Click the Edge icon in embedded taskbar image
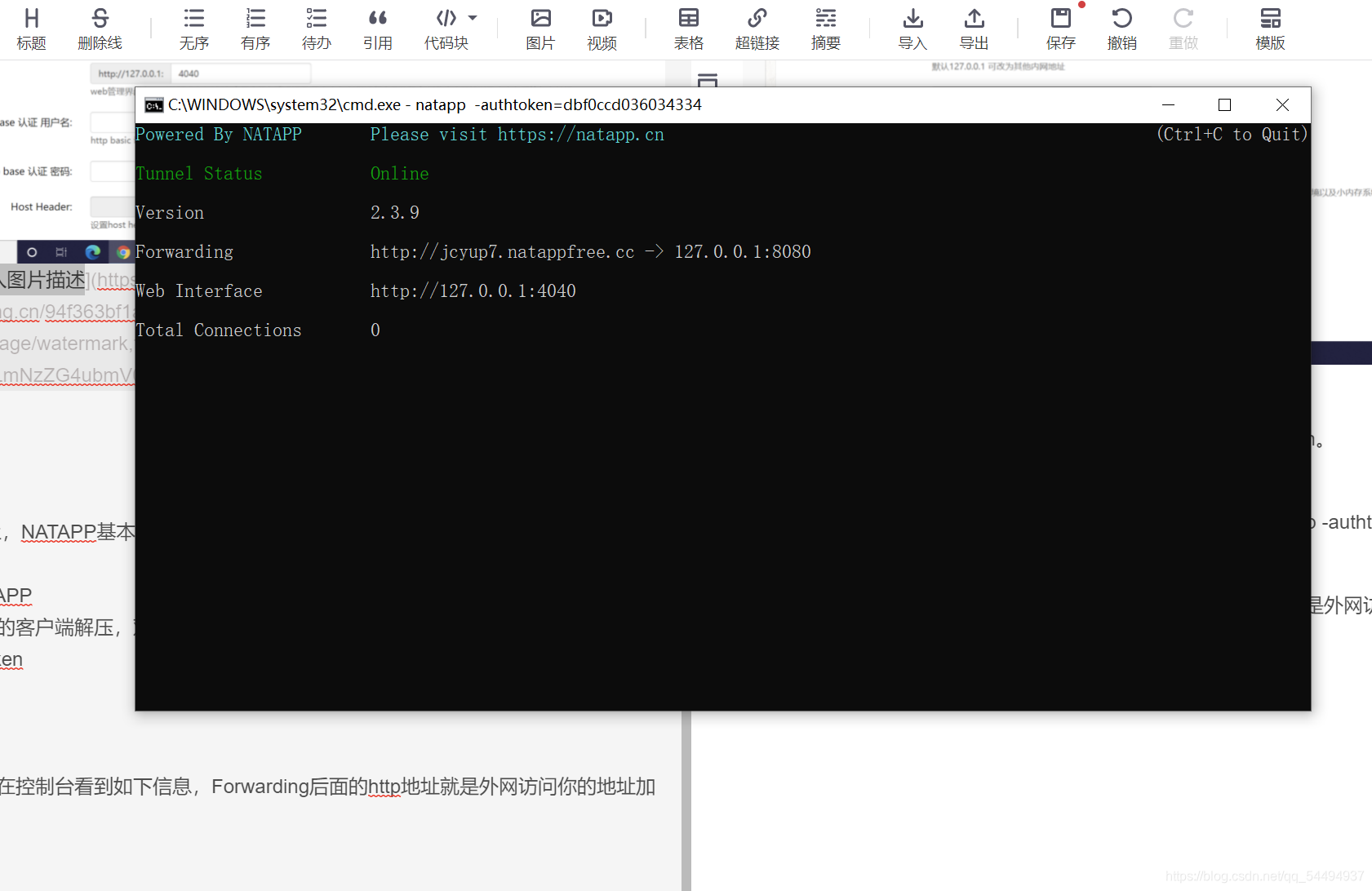 click(92, 252)
